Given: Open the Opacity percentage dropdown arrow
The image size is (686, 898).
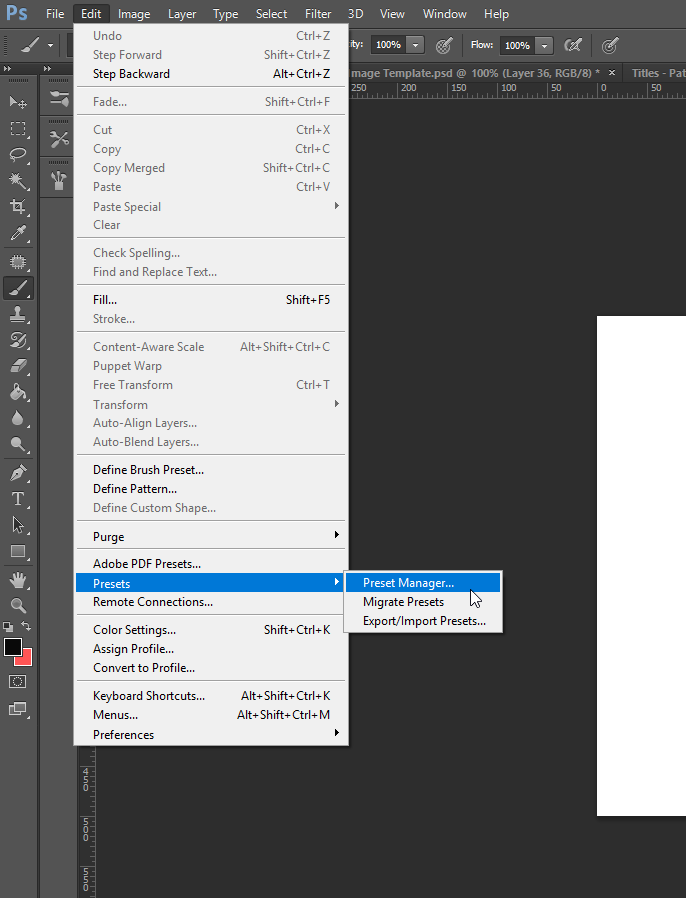Looking at the screenshot, I should click(416, 45).
